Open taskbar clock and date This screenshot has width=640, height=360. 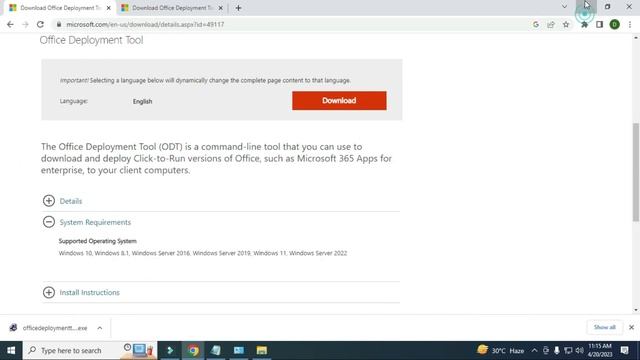(600, 350)
